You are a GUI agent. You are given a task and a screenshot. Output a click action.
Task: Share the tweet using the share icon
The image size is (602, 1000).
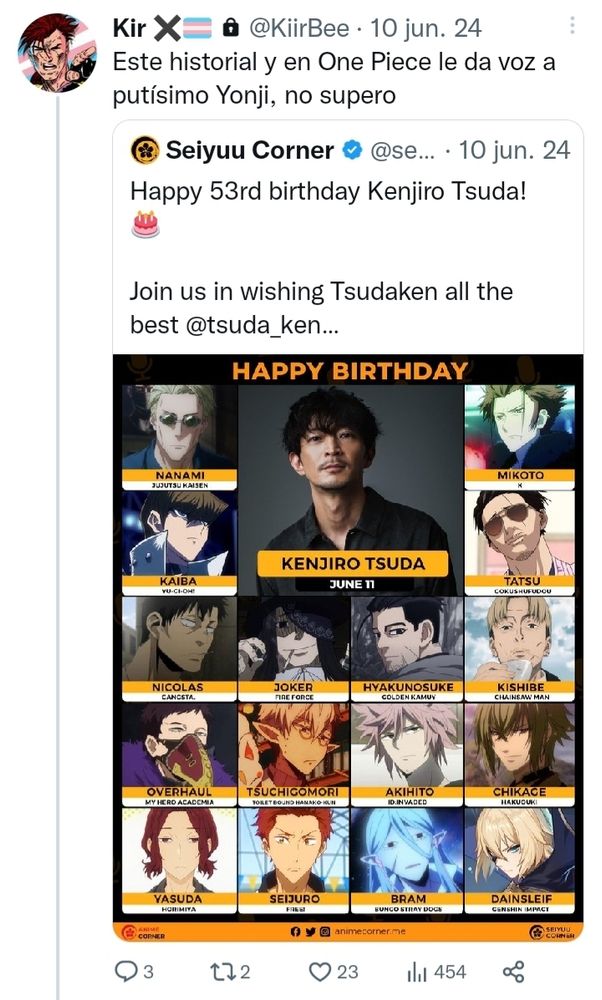pos(514,971)
